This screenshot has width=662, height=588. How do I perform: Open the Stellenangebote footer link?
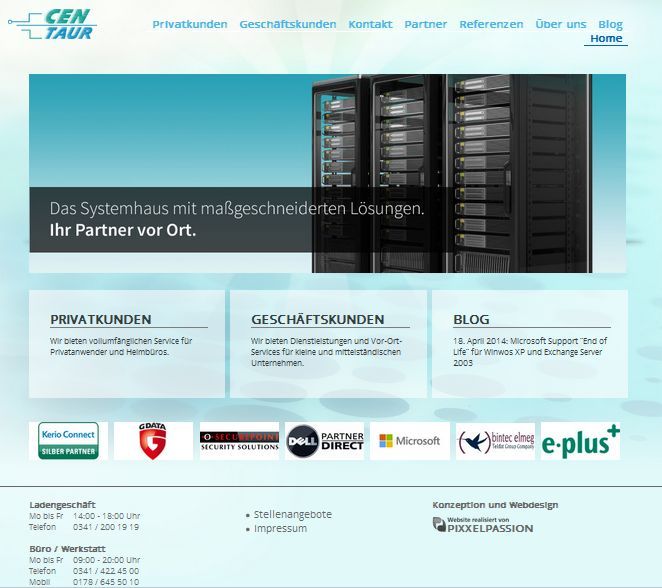(x=293, y=515)
